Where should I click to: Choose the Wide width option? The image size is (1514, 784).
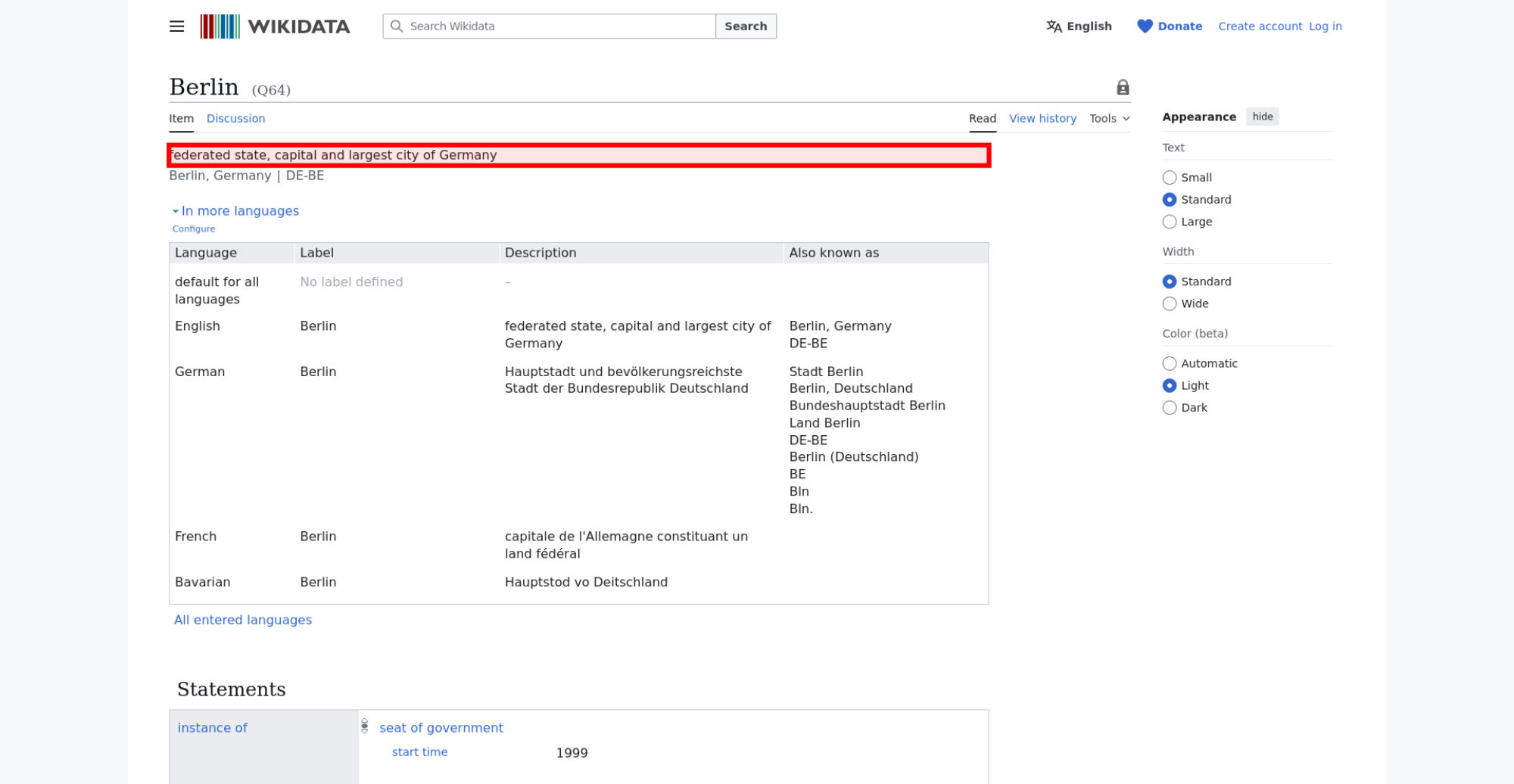pos(1170,303)
